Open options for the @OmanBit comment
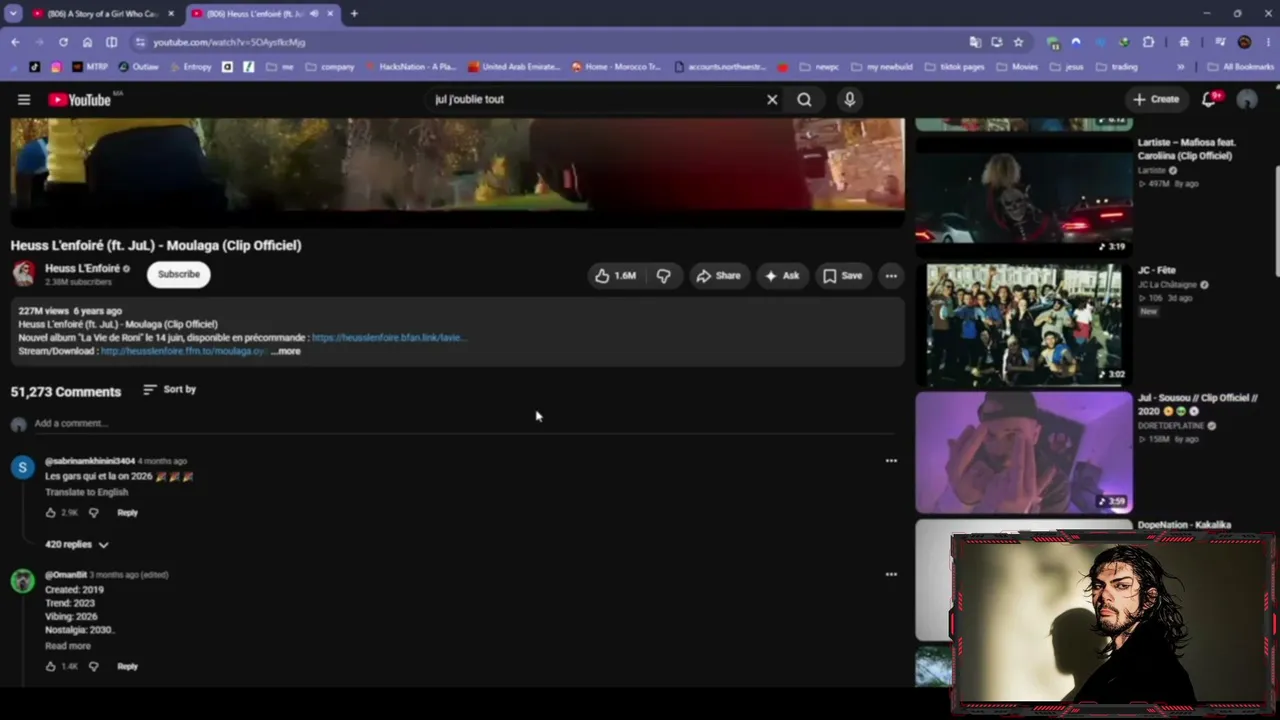Screen dimensions: 1280x720 click(891, 575)
